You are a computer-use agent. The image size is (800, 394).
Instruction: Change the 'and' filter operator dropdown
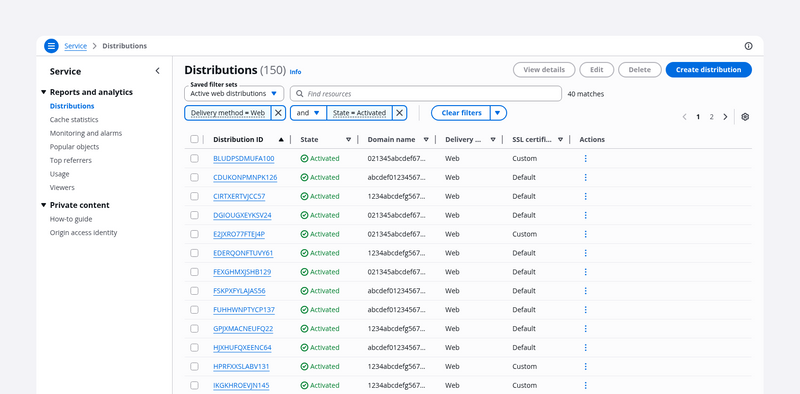(x=308, y=113)
